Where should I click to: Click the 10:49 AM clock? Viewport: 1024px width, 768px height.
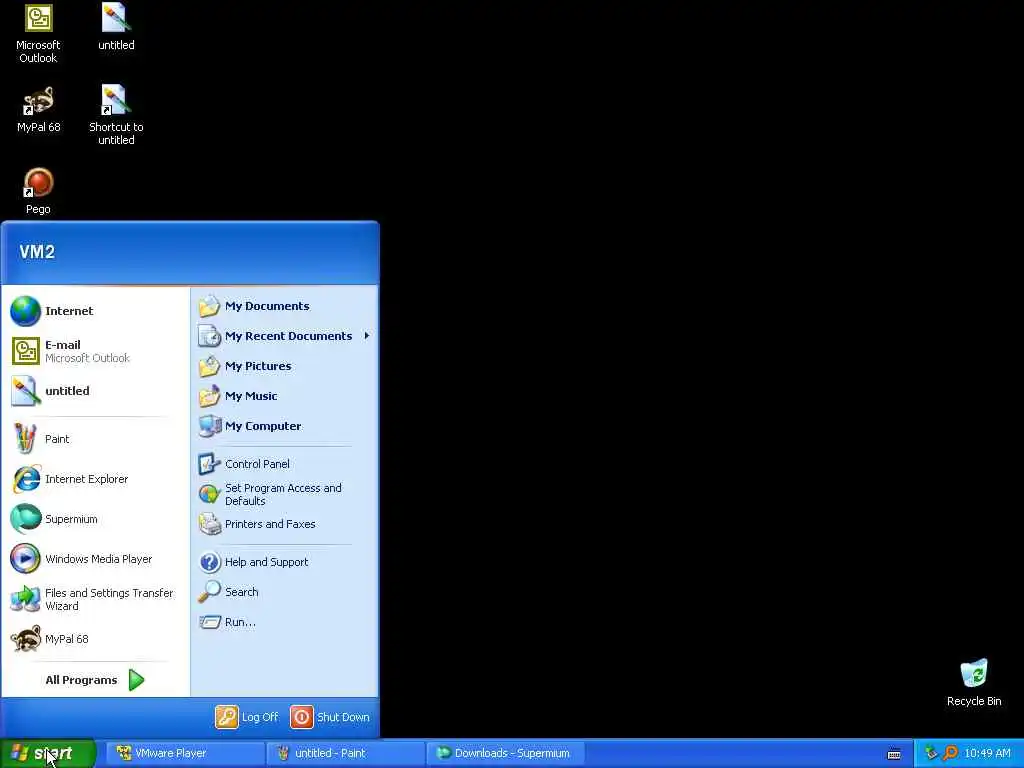987,753
